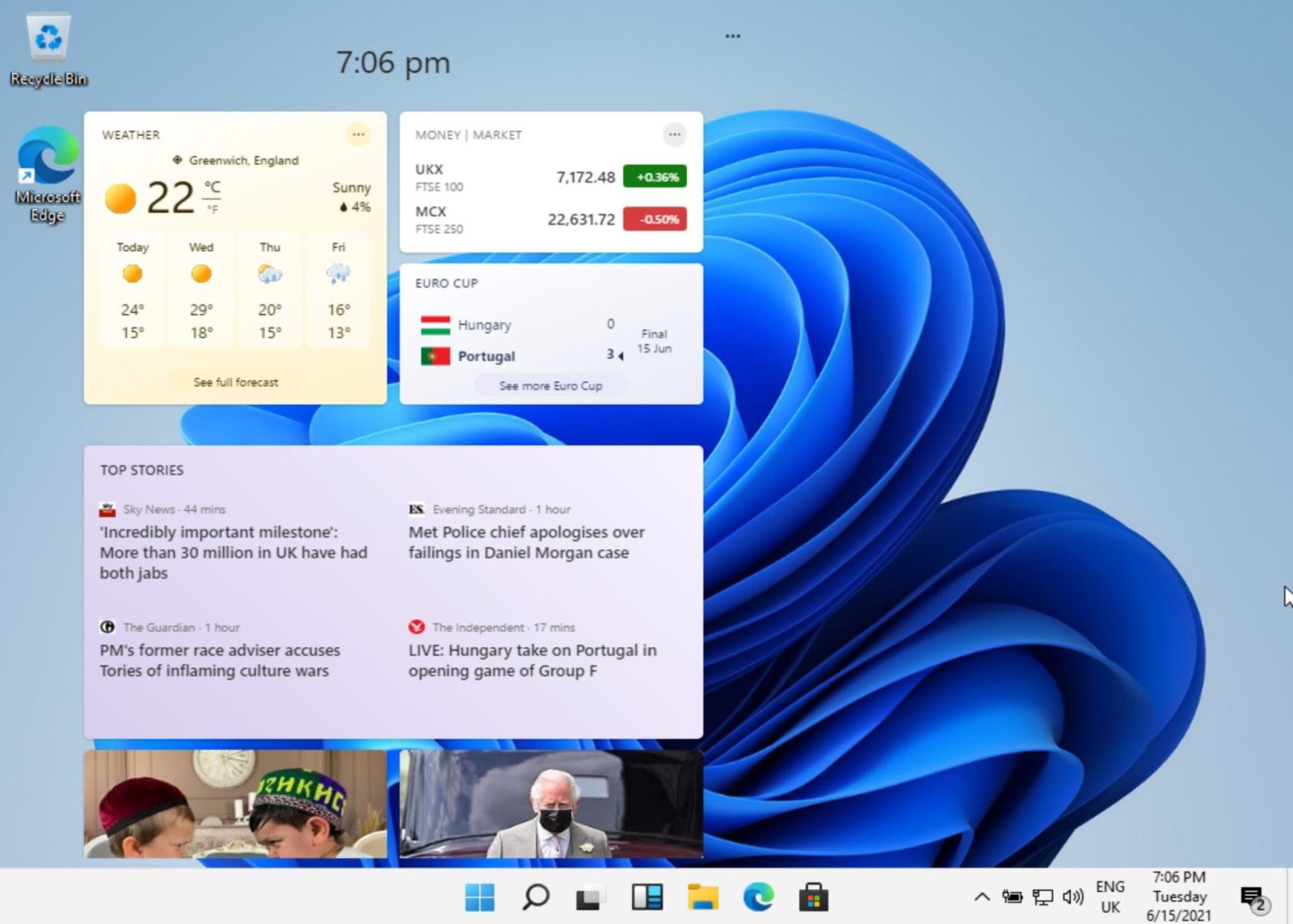Screen dimensions: 1293x924
Task: Open Windows Search from the taskbar
Action: [x=537, y=897]
